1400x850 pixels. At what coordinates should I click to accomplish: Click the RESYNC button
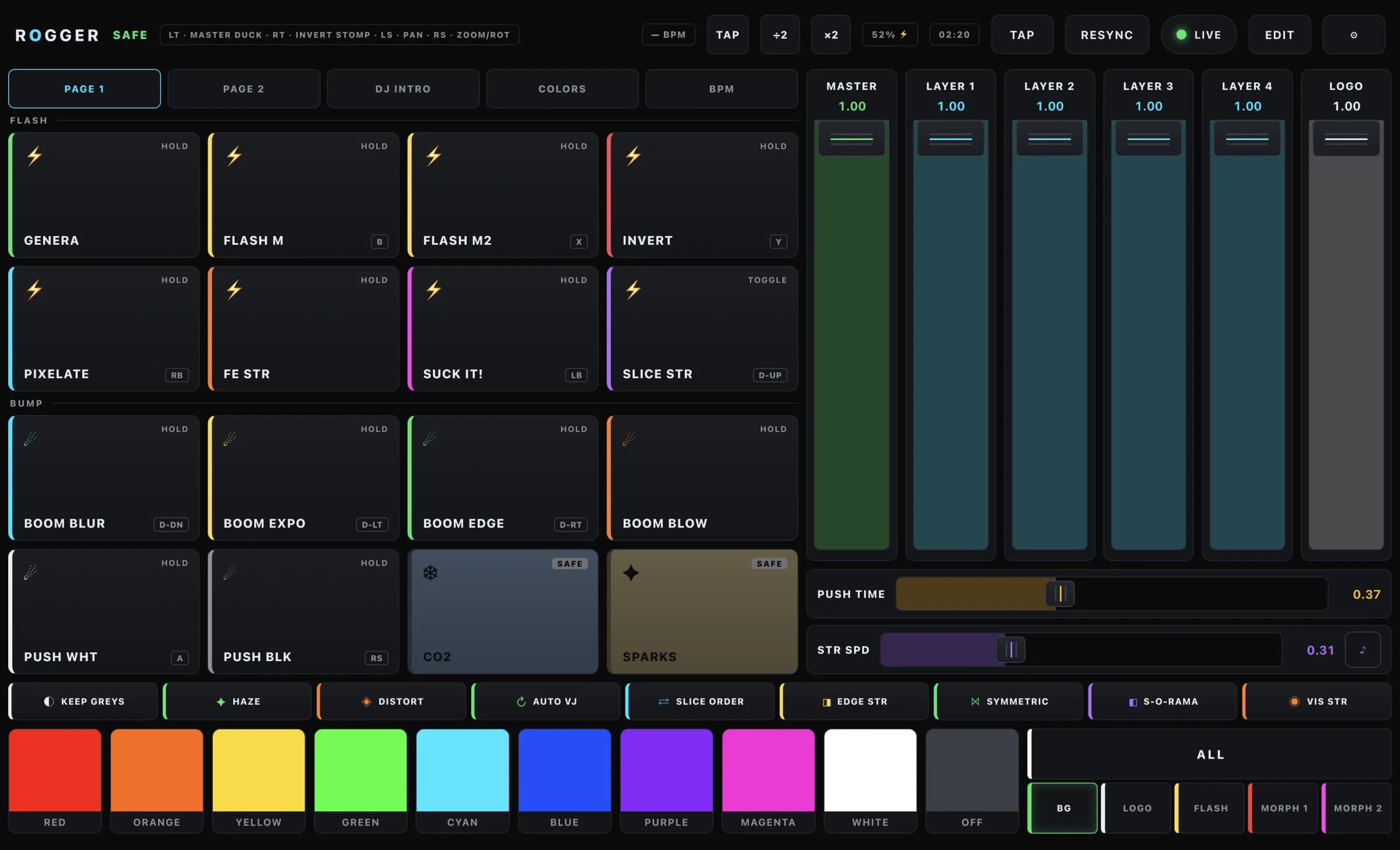(1107, 35)
